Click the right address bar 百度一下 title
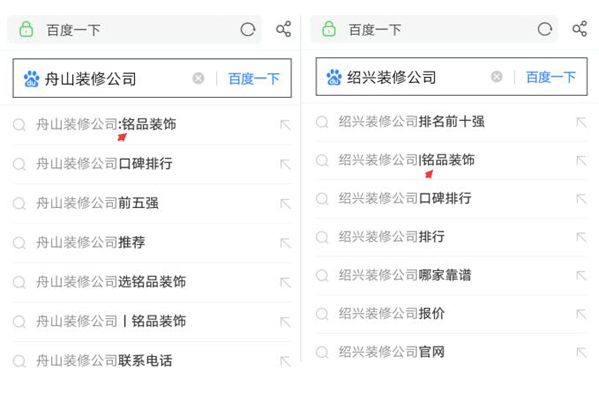 coord(375,29)
